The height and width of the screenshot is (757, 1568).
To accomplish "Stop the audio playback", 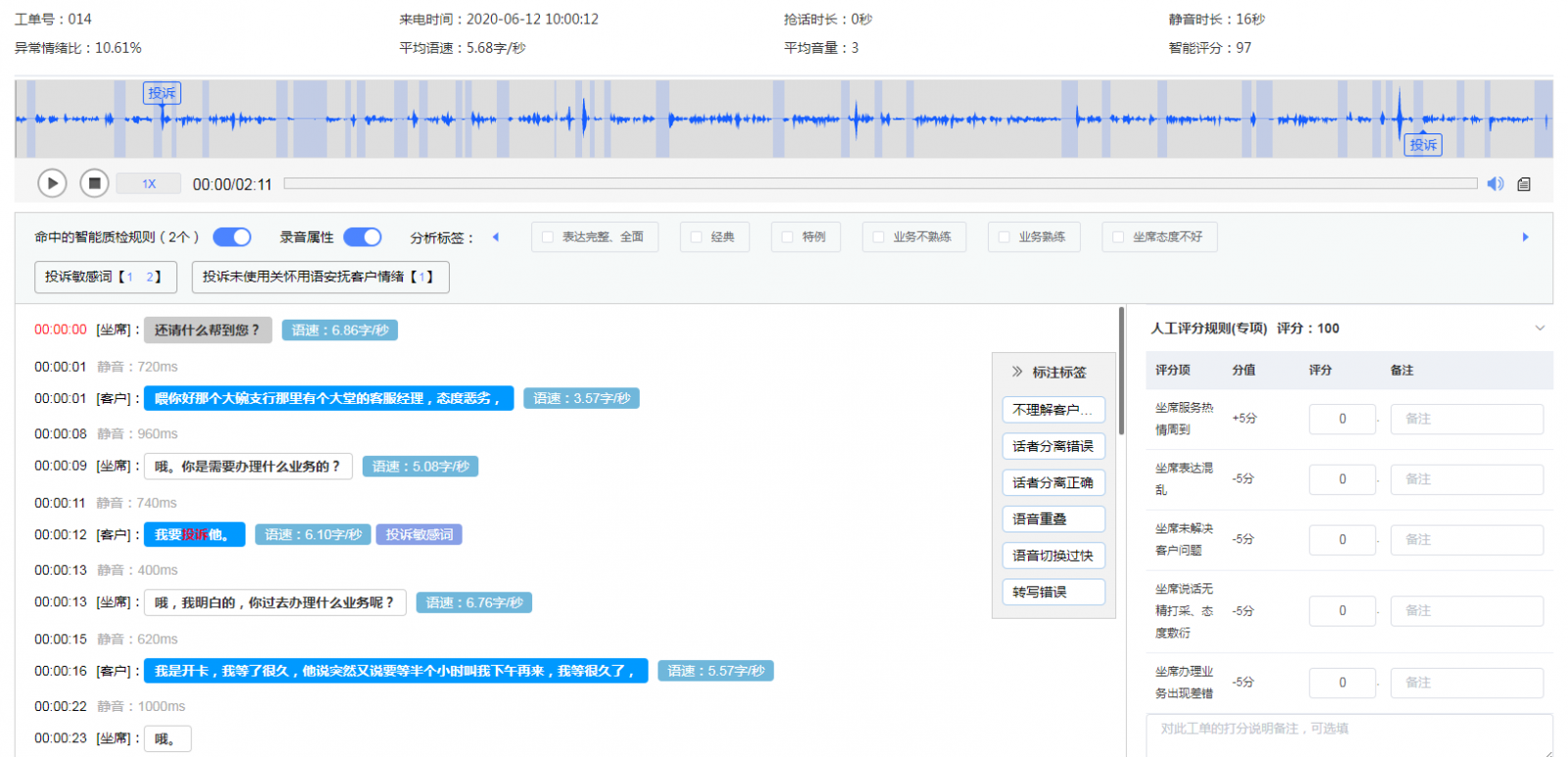I will (94, 183).
